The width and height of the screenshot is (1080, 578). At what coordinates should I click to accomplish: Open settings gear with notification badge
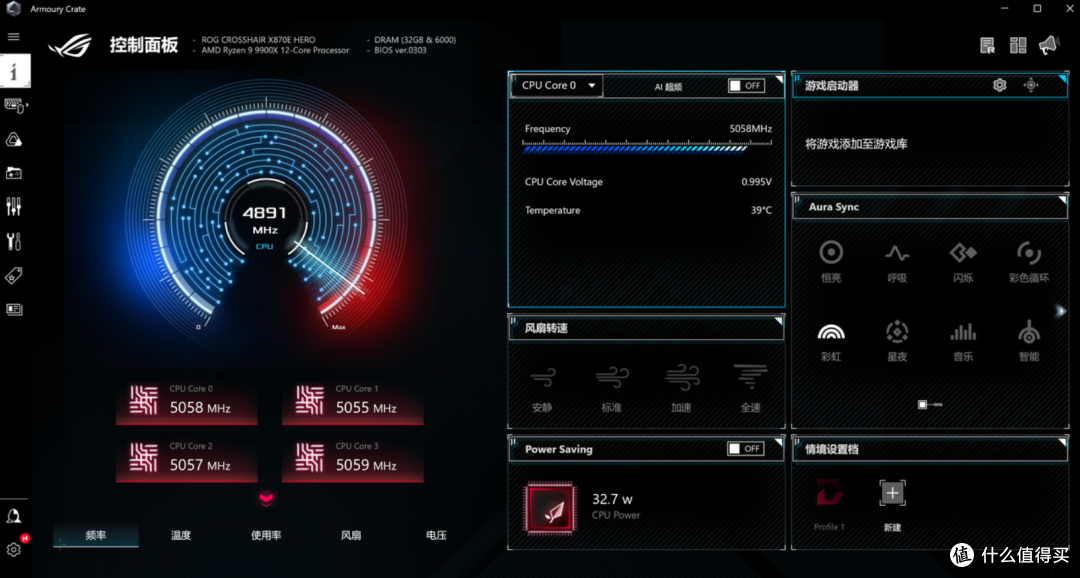tap(14, 549)
